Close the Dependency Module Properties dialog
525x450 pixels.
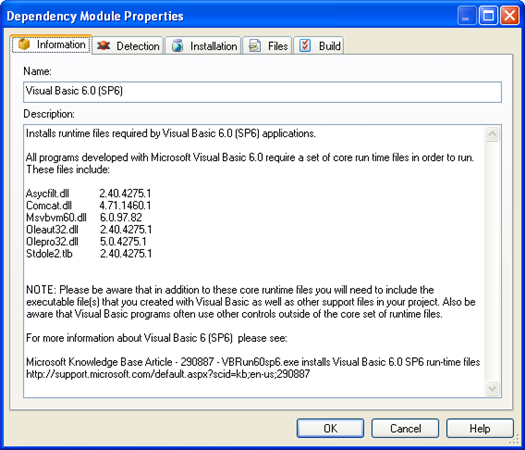pos(510,16)
